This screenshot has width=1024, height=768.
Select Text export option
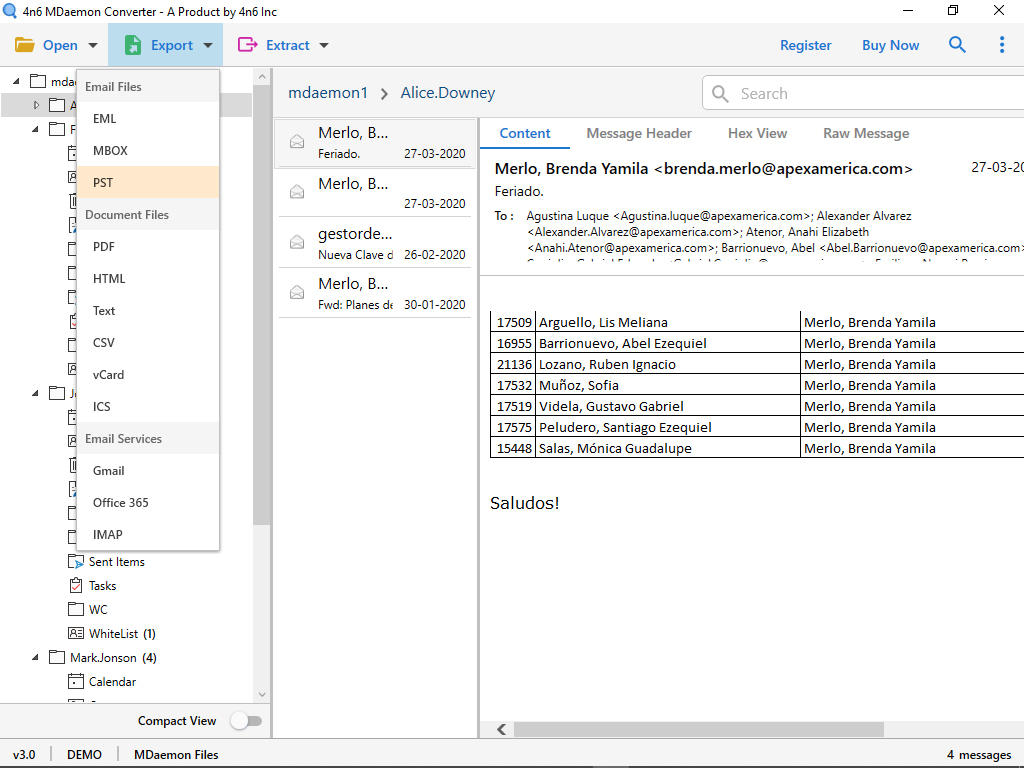[x=148, y=310]
